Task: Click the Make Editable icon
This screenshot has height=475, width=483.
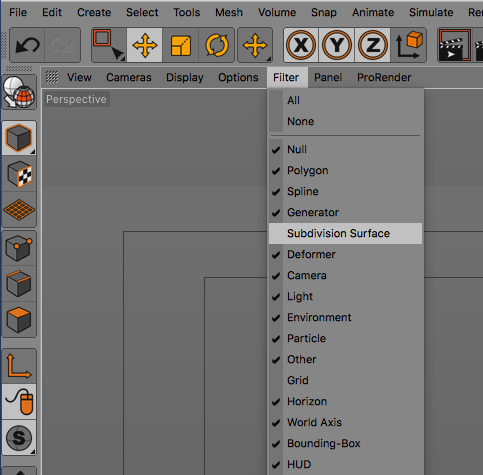Action: tap(19, 92)
